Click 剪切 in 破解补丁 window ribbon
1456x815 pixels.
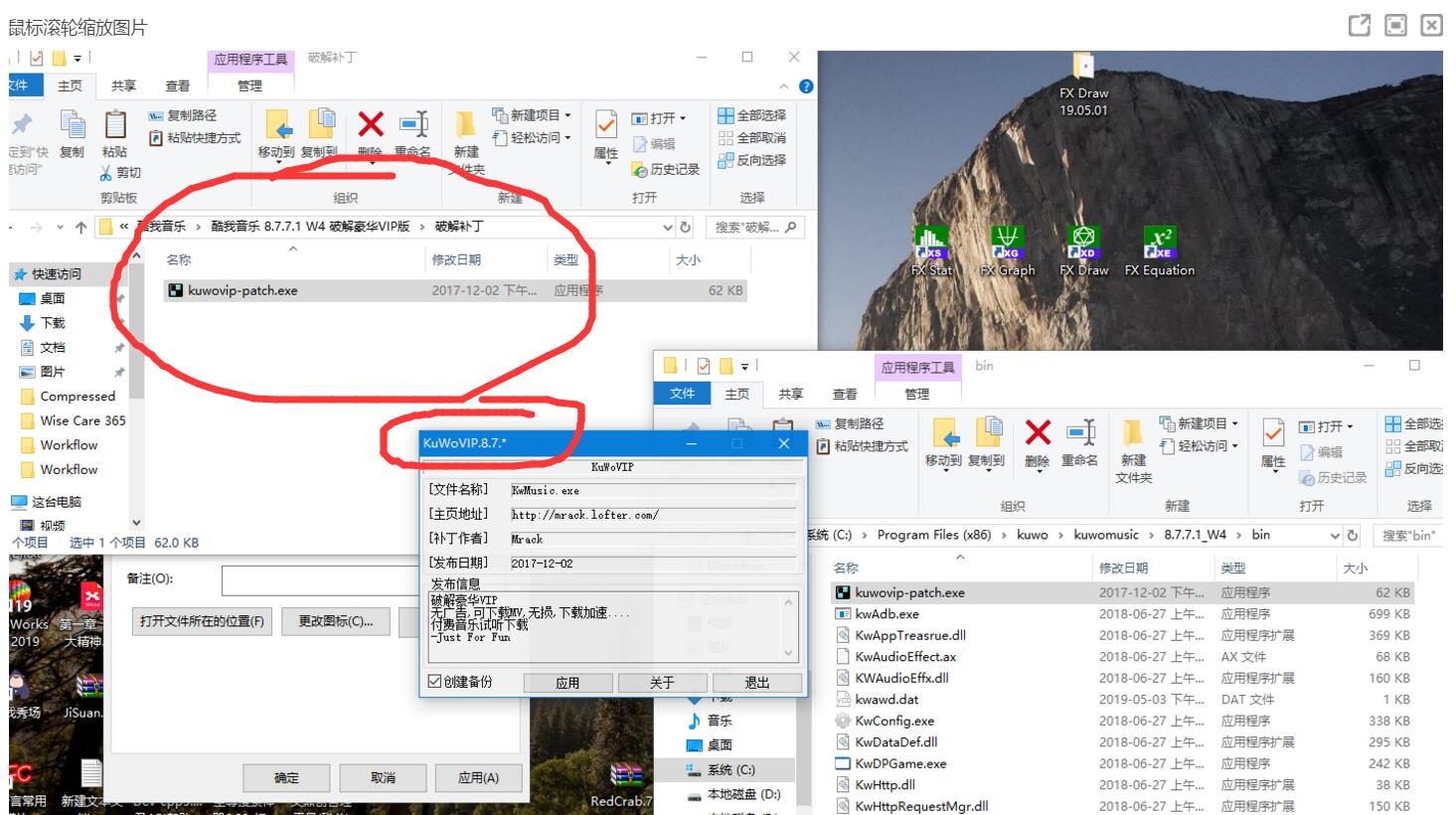pos(120,173)
